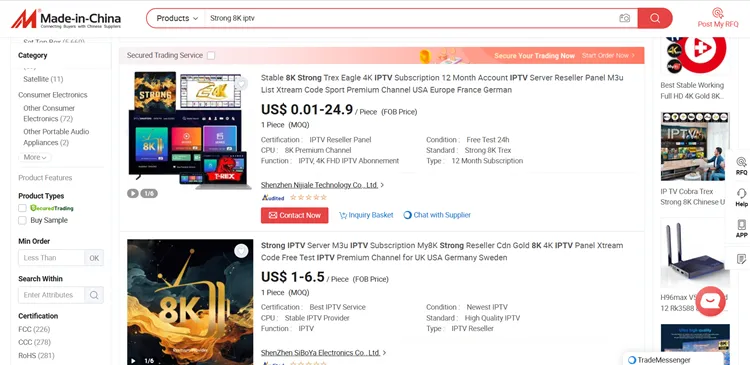Expand ShenZhen SiBoYa supplier chevron
750x365 pixels.
click(x=384, y=353)
